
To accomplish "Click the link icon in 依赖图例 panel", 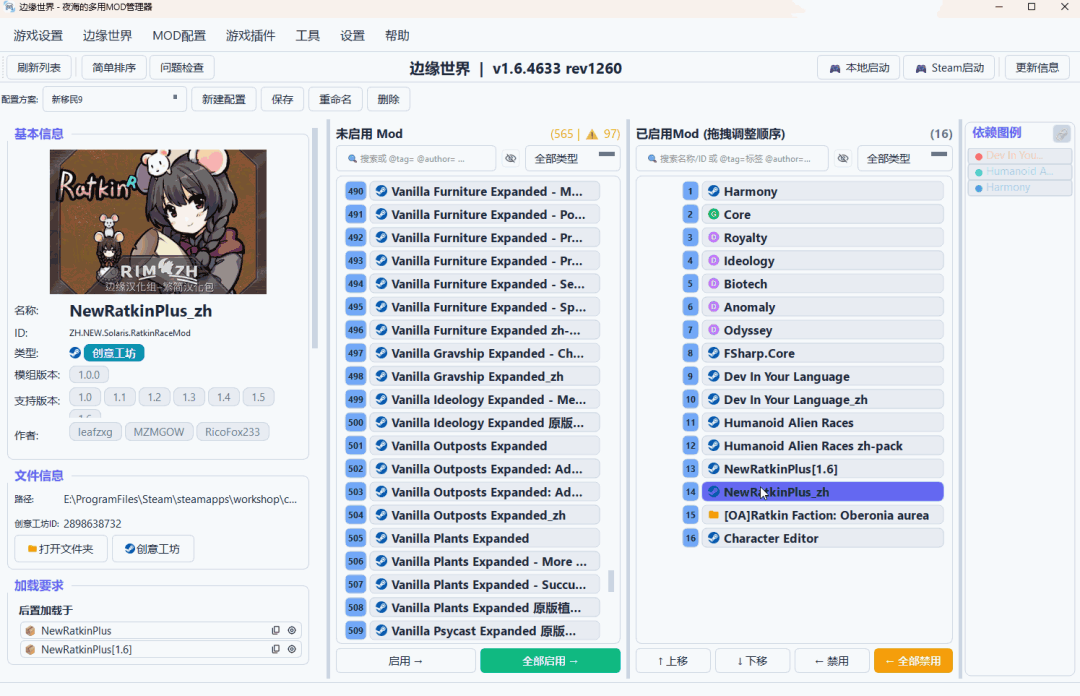I will [1061, 134].
